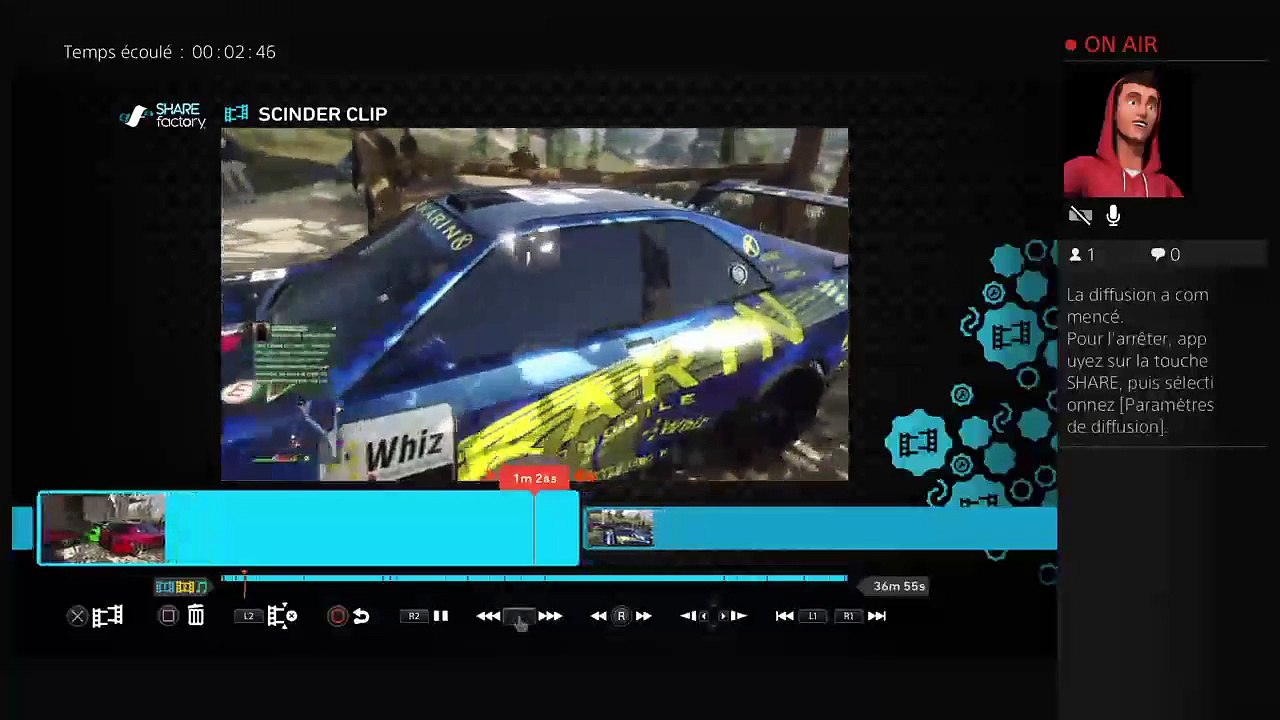The image size is (1280, 720).
Task: Step one frame forward
Action: click(738, 616)
